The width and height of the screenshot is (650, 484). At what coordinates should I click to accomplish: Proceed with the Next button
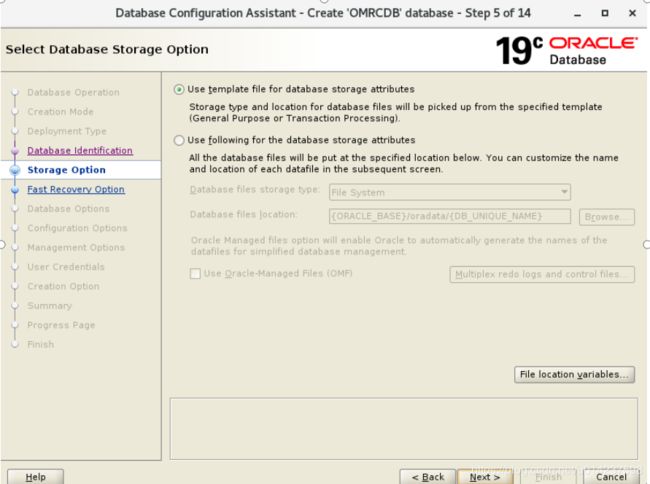coord(485,477)
